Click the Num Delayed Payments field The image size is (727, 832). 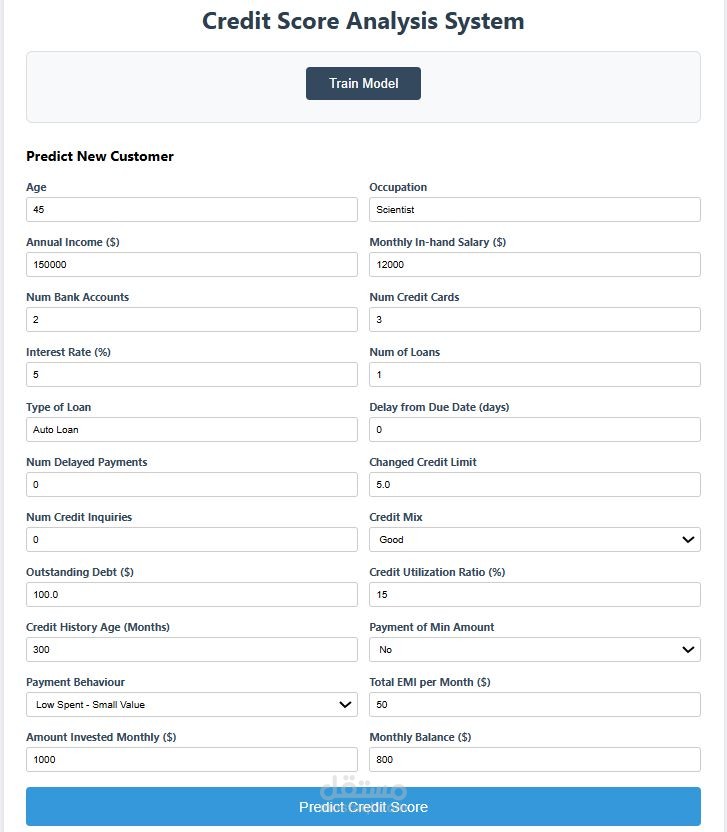click(x=191, y=484)
